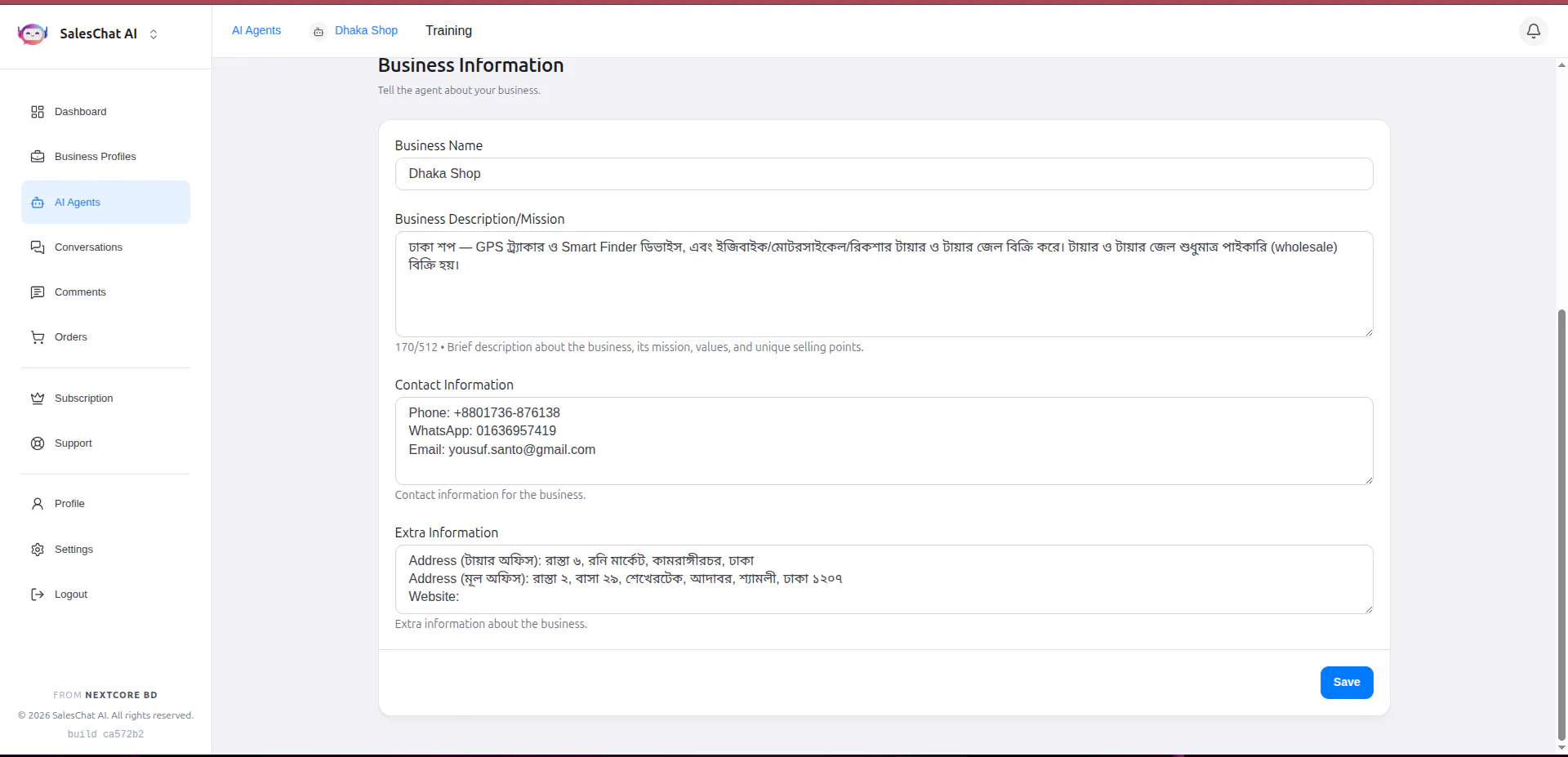Click into the Extra Information textarea
The image size is (1568, 757).
884,579
